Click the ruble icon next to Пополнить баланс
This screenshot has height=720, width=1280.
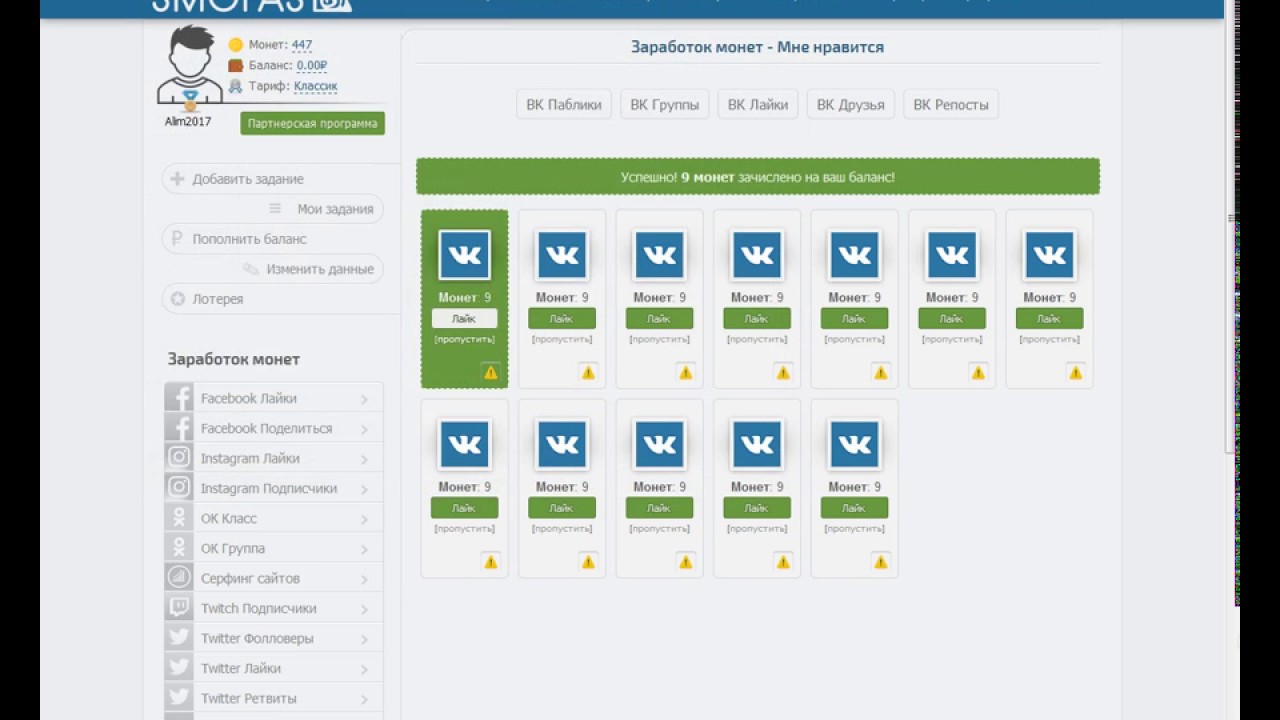(x=177, y=239)
